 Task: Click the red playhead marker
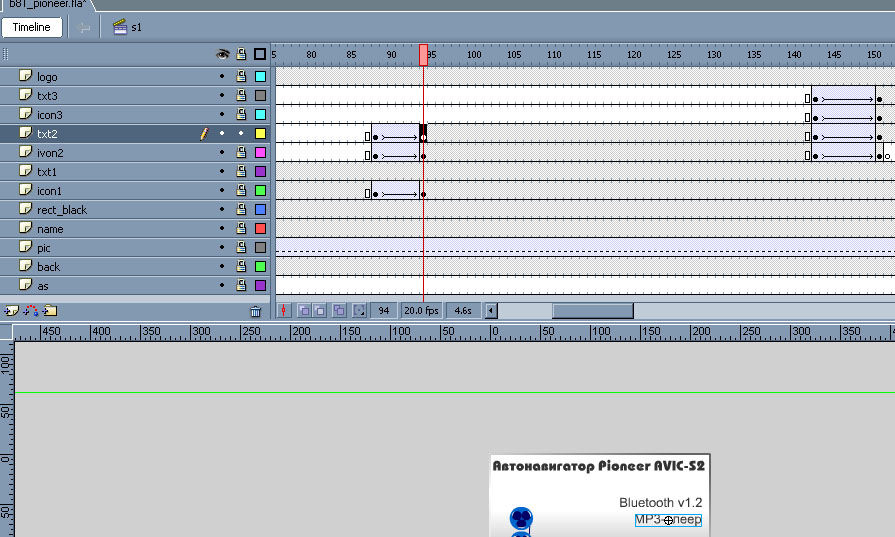coord(424,55)
